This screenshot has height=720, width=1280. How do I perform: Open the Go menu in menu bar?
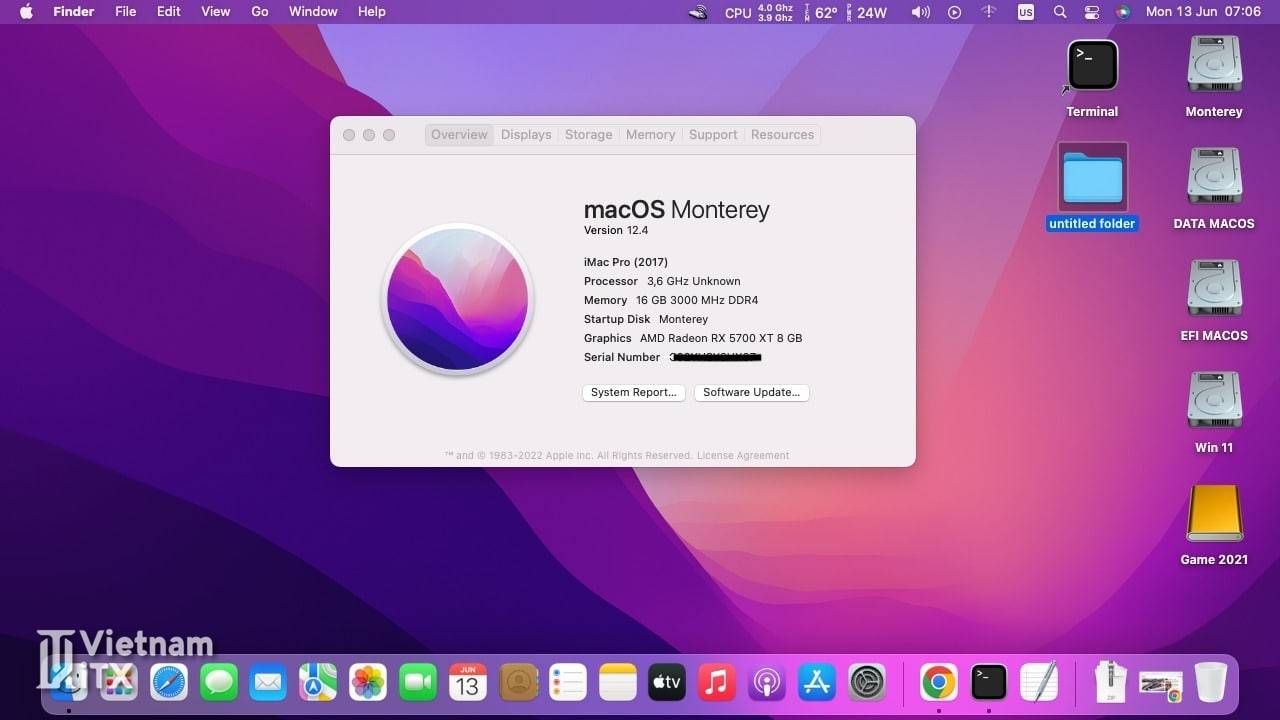click(260, 12)
